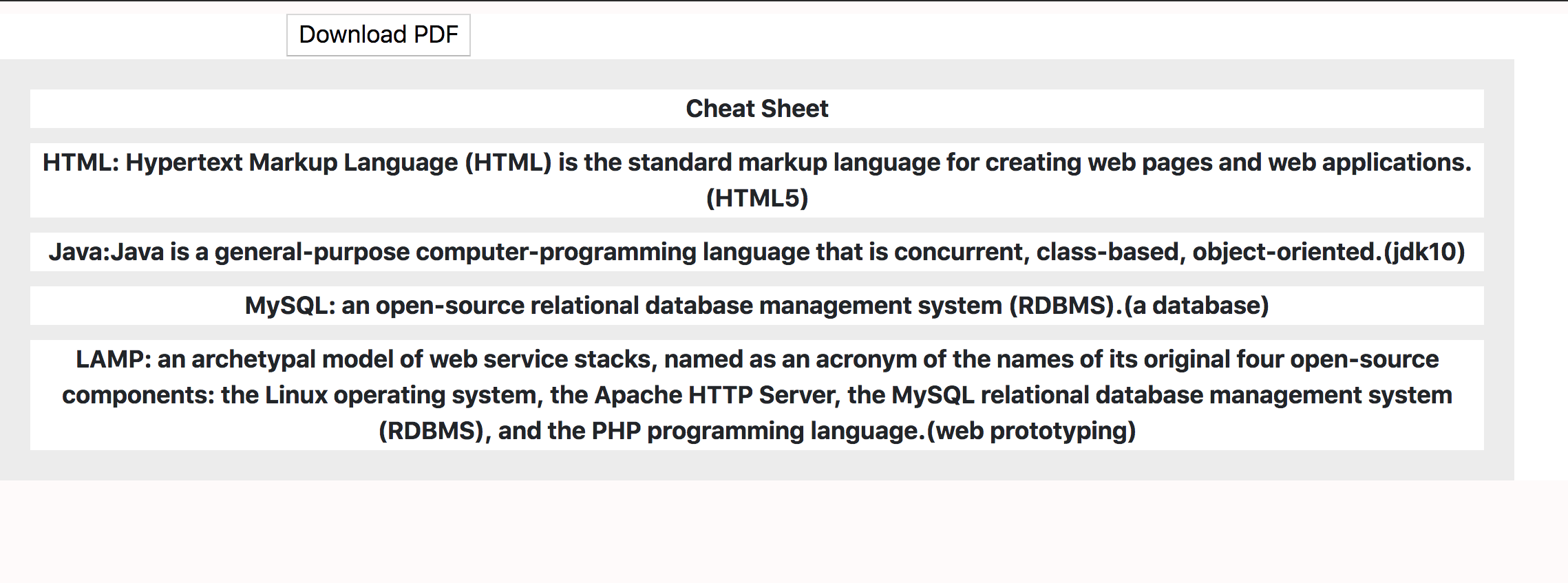1568x583 pixels.
Task: Click the HTML Hypertext Markup Language description
Action: 757,180
